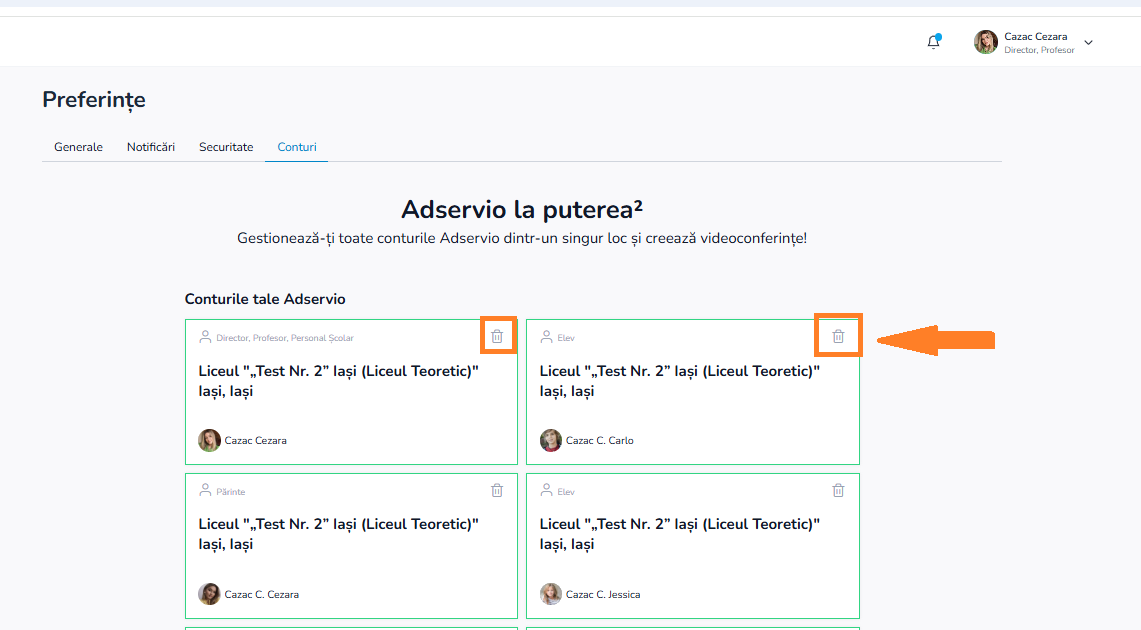This screenshot has height=630, width=1141.
Task: Switch to the Generale tab
Action: pyautogui.click(x=79, y=147)
